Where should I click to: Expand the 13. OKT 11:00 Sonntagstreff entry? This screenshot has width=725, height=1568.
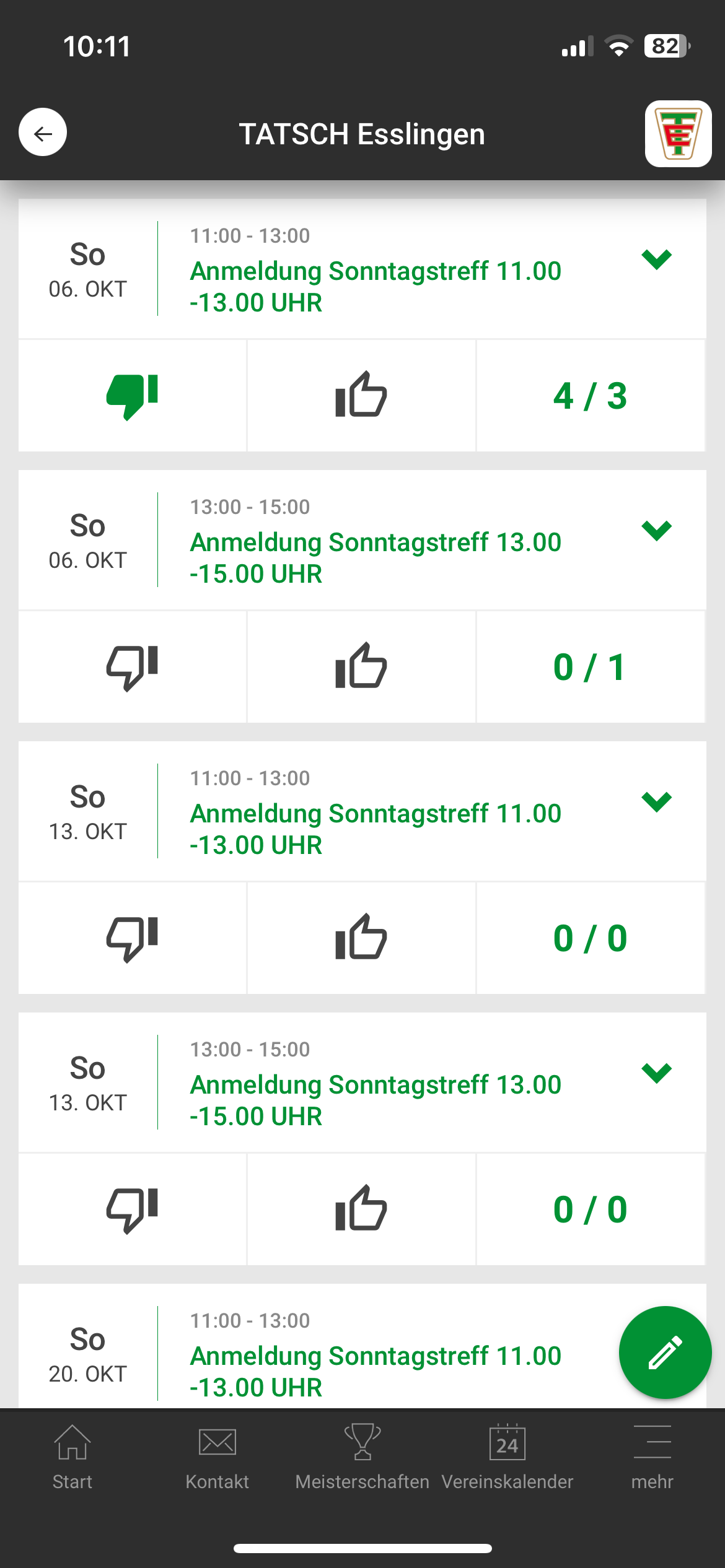tap(656, 801)
